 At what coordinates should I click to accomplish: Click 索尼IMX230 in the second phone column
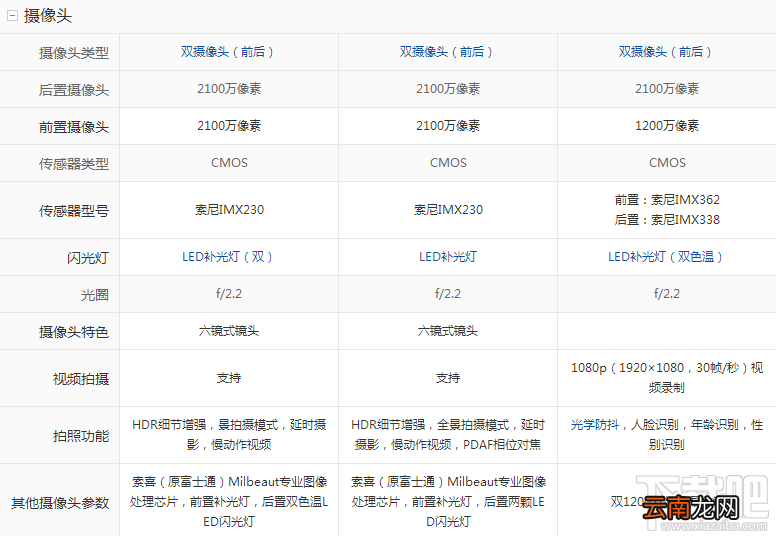[x=448, y=210]
